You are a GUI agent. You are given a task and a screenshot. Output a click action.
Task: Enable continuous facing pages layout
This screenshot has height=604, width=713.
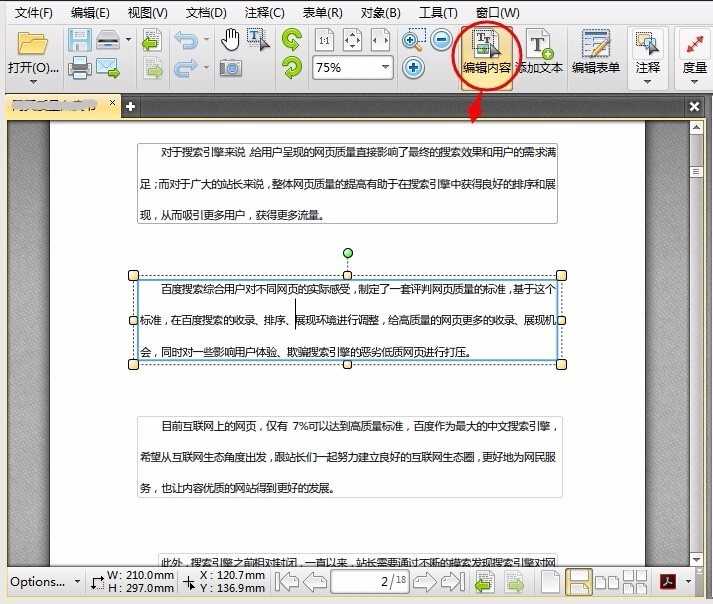coord(635,582)
